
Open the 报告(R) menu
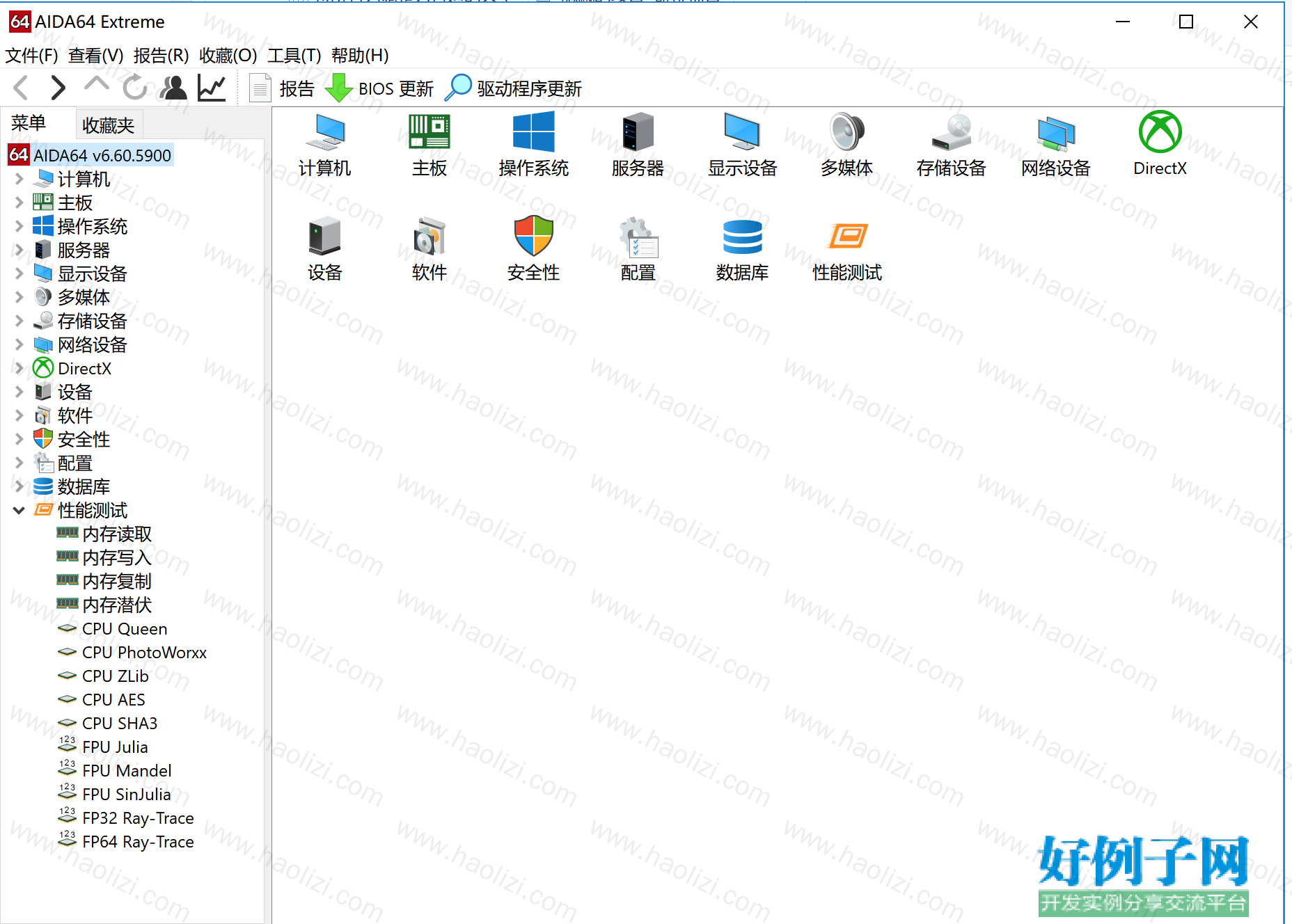coord(161,55)
